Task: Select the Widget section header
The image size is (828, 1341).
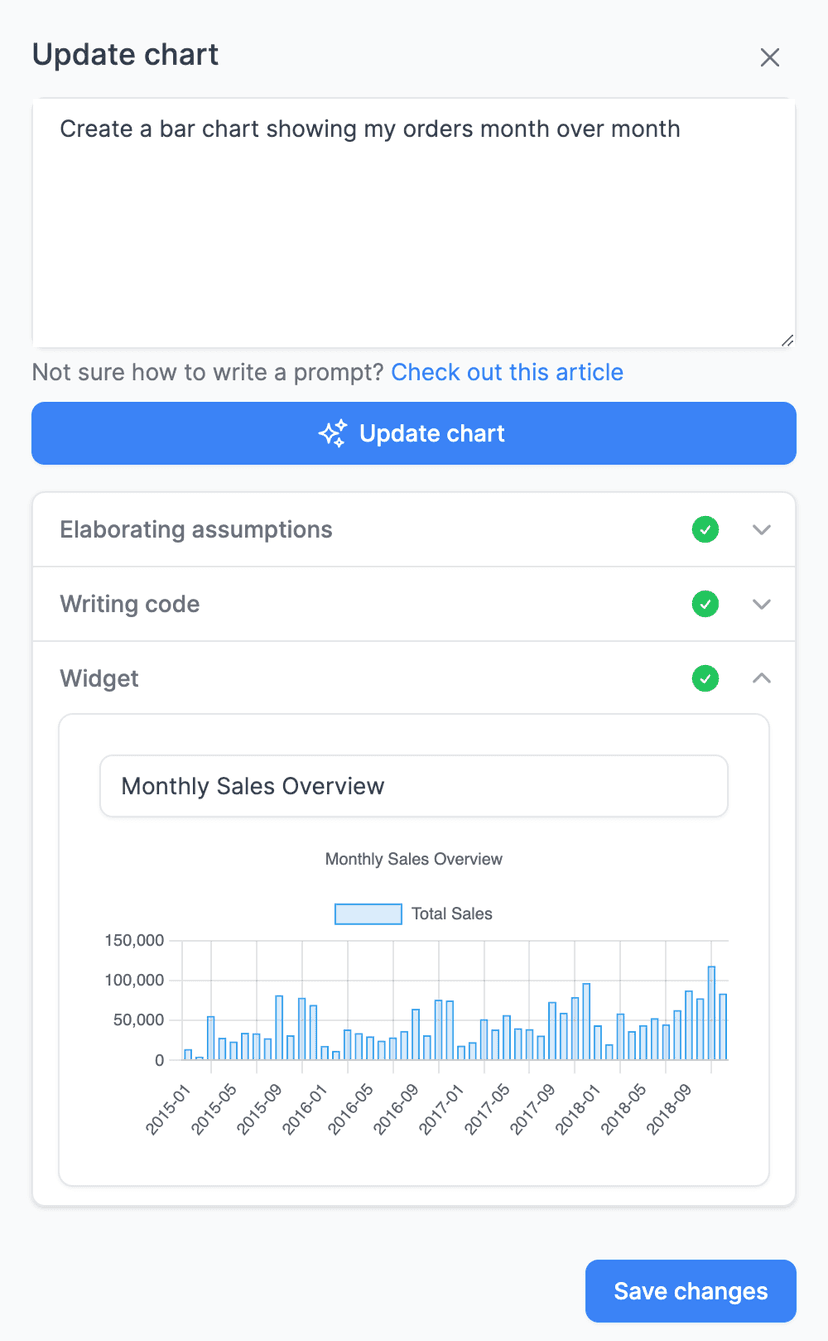Action: [99, 678]
